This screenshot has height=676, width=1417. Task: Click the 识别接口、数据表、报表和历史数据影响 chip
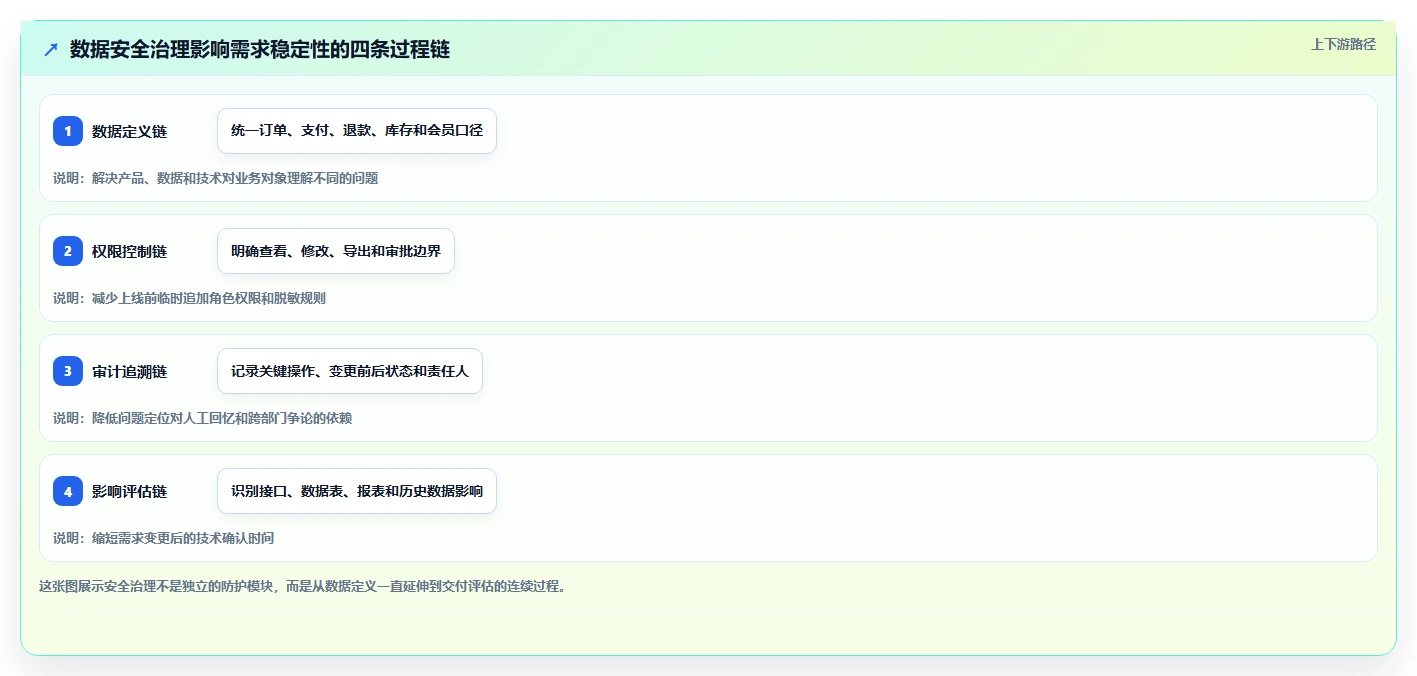coord(357,491)
